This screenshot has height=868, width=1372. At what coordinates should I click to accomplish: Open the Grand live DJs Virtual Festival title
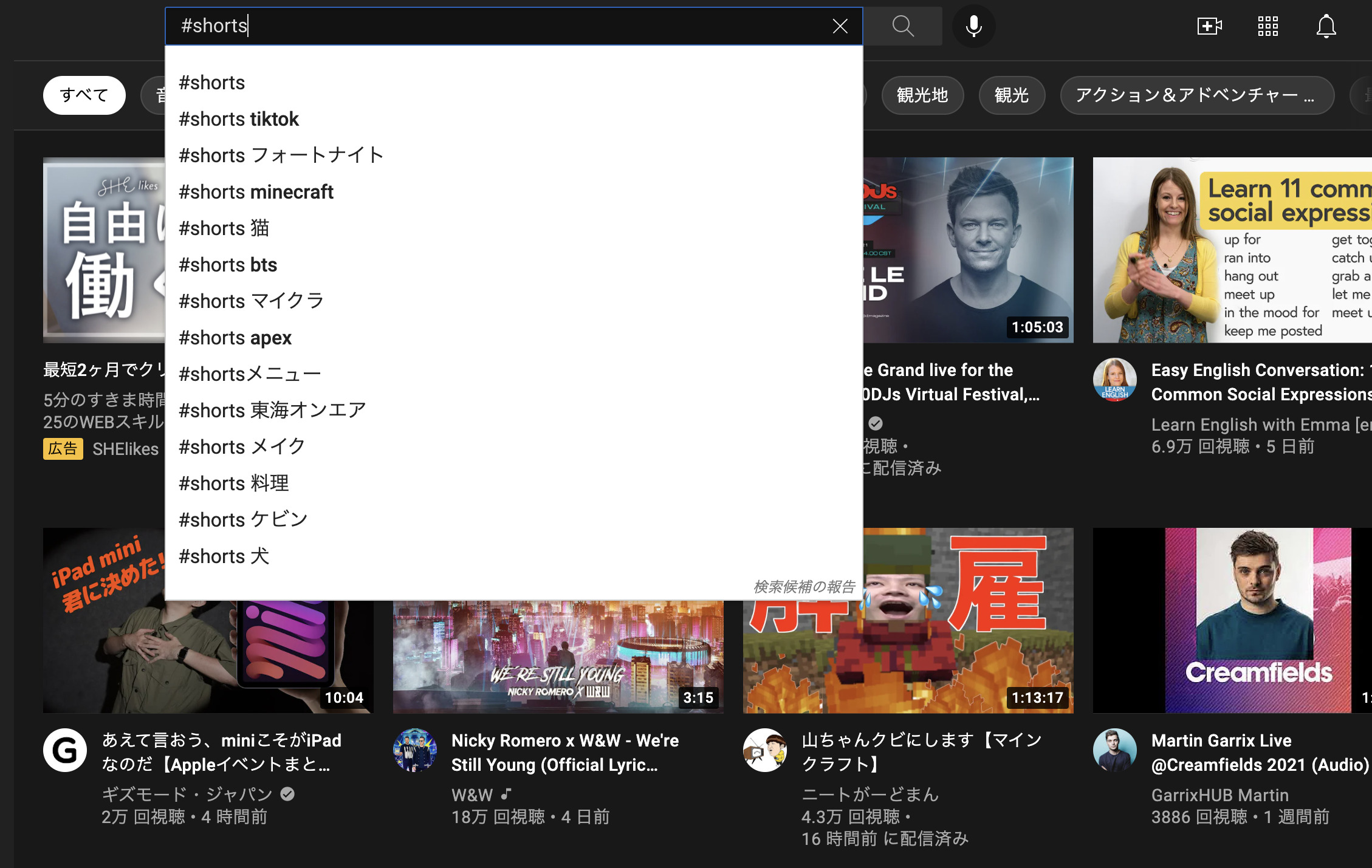[x=952, y=382]
